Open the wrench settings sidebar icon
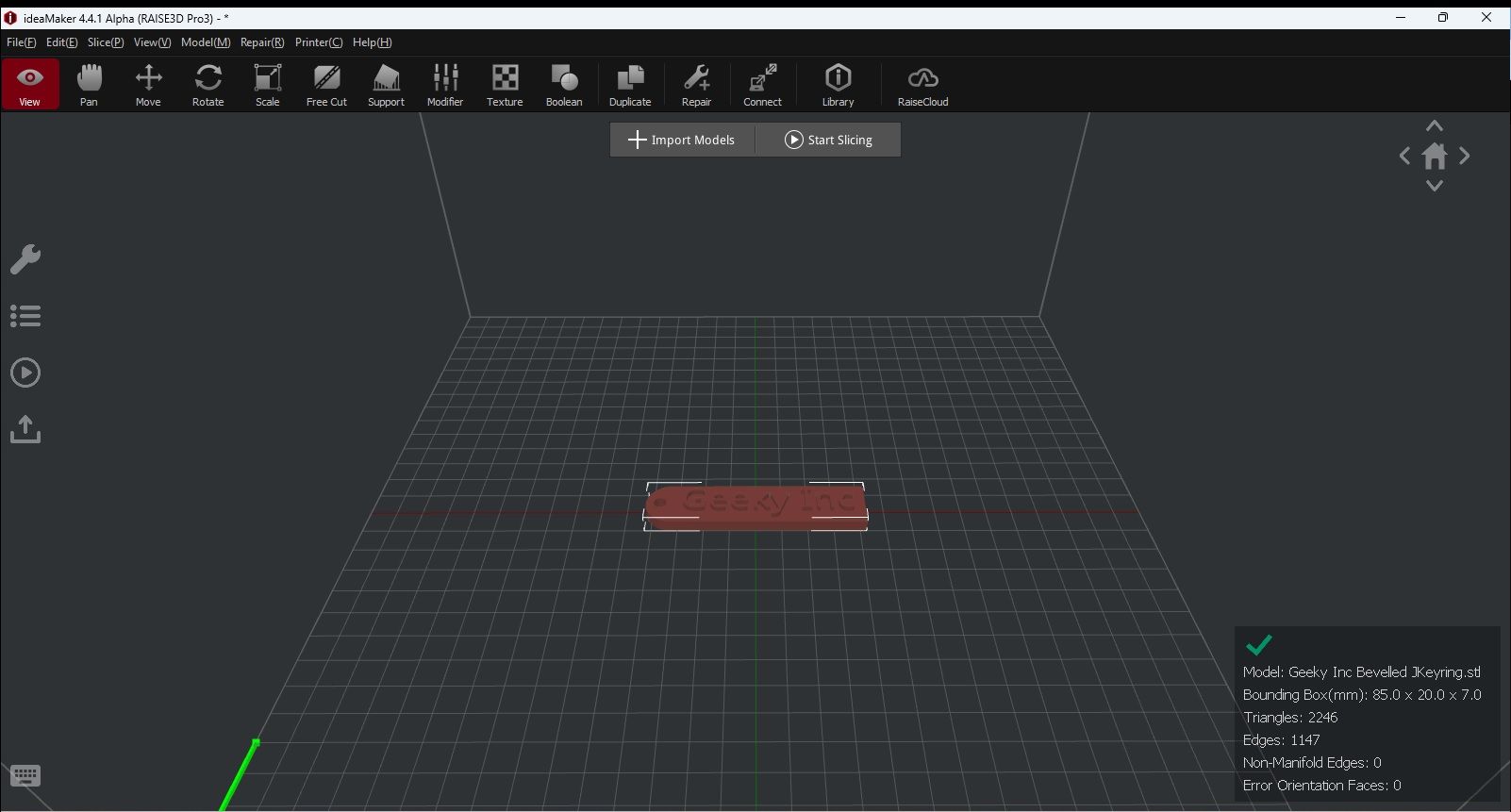This screenshot has height=812, width=1511. [25, 259]
